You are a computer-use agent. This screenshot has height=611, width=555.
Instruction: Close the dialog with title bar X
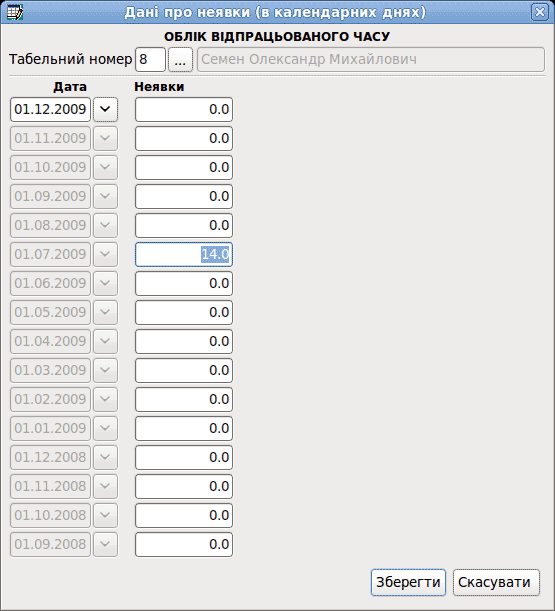[540, 12]
